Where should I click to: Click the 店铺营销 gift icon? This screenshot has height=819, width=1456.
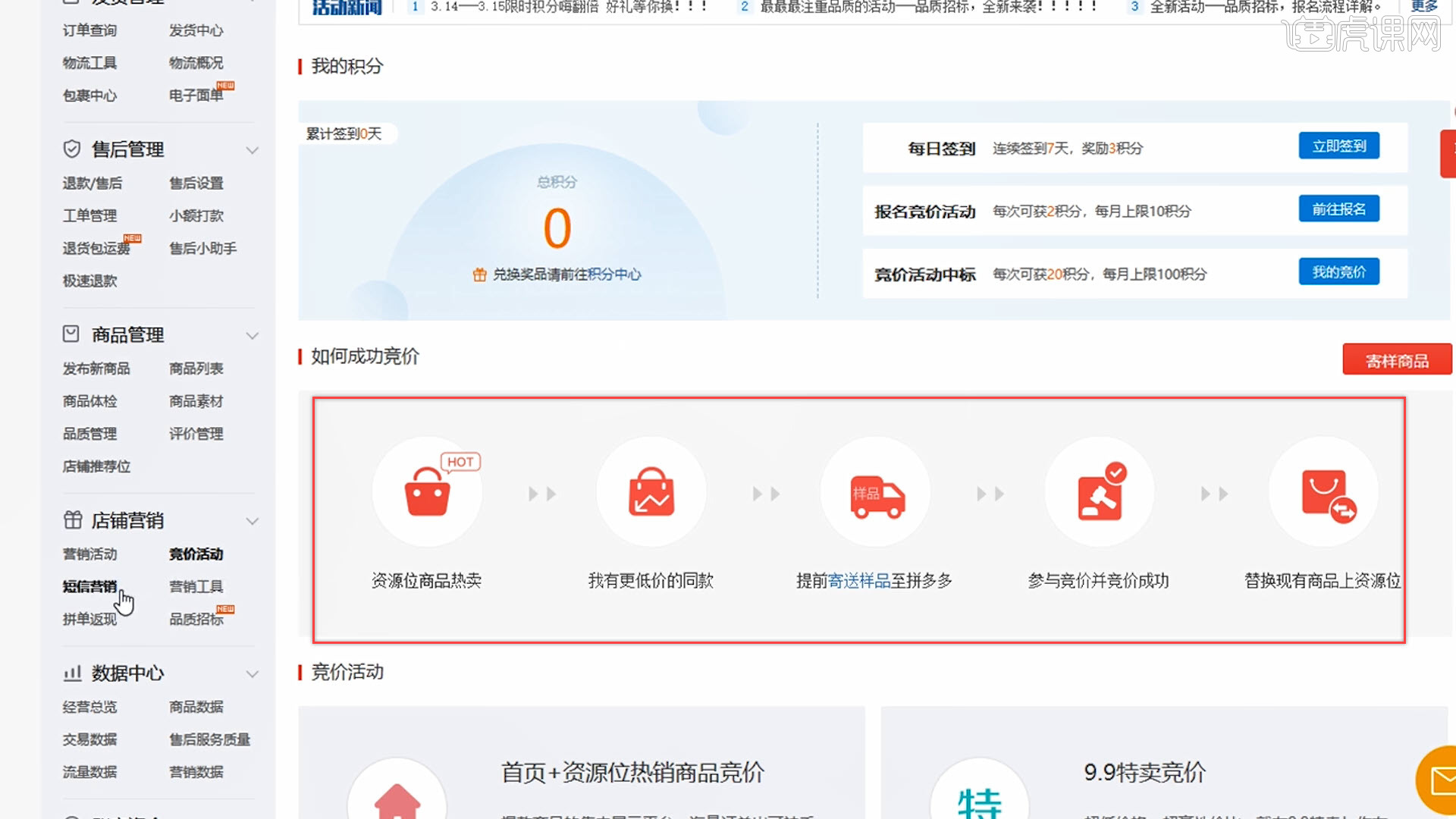click(x=73, y=519)
